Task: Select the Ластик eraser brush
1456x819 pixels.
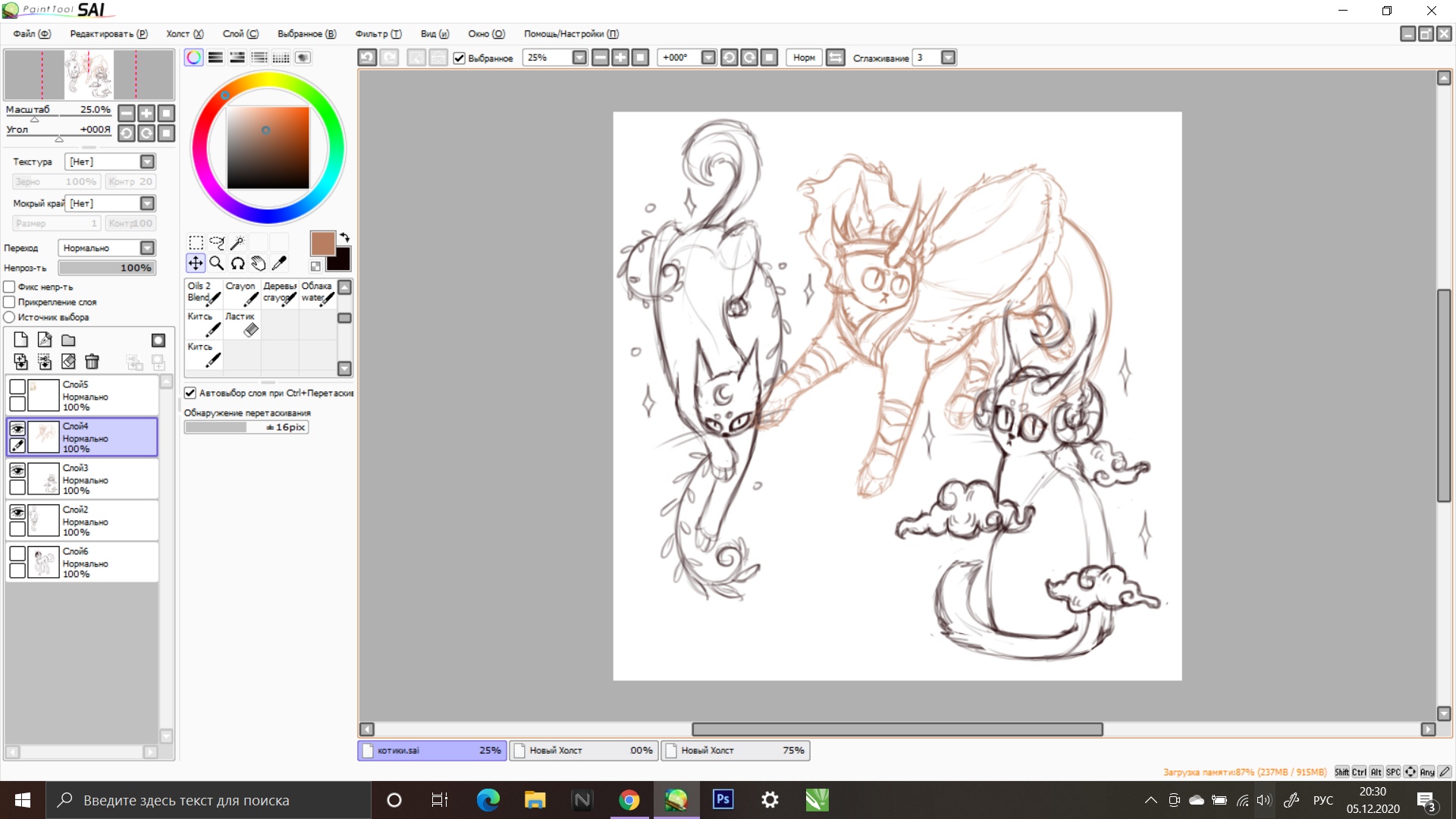Action: click(242, 324)
